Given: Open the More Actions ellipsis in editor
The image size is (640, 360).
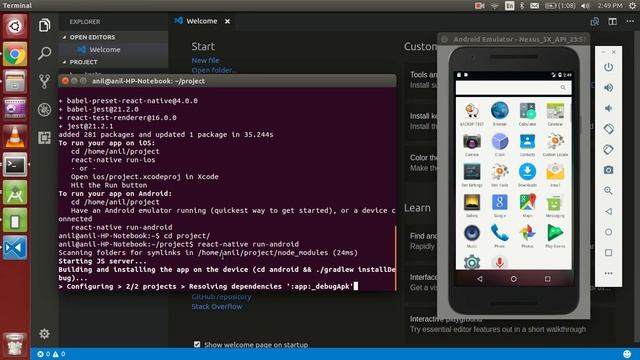Looking at the screenshot, I should tap(630, 21).
